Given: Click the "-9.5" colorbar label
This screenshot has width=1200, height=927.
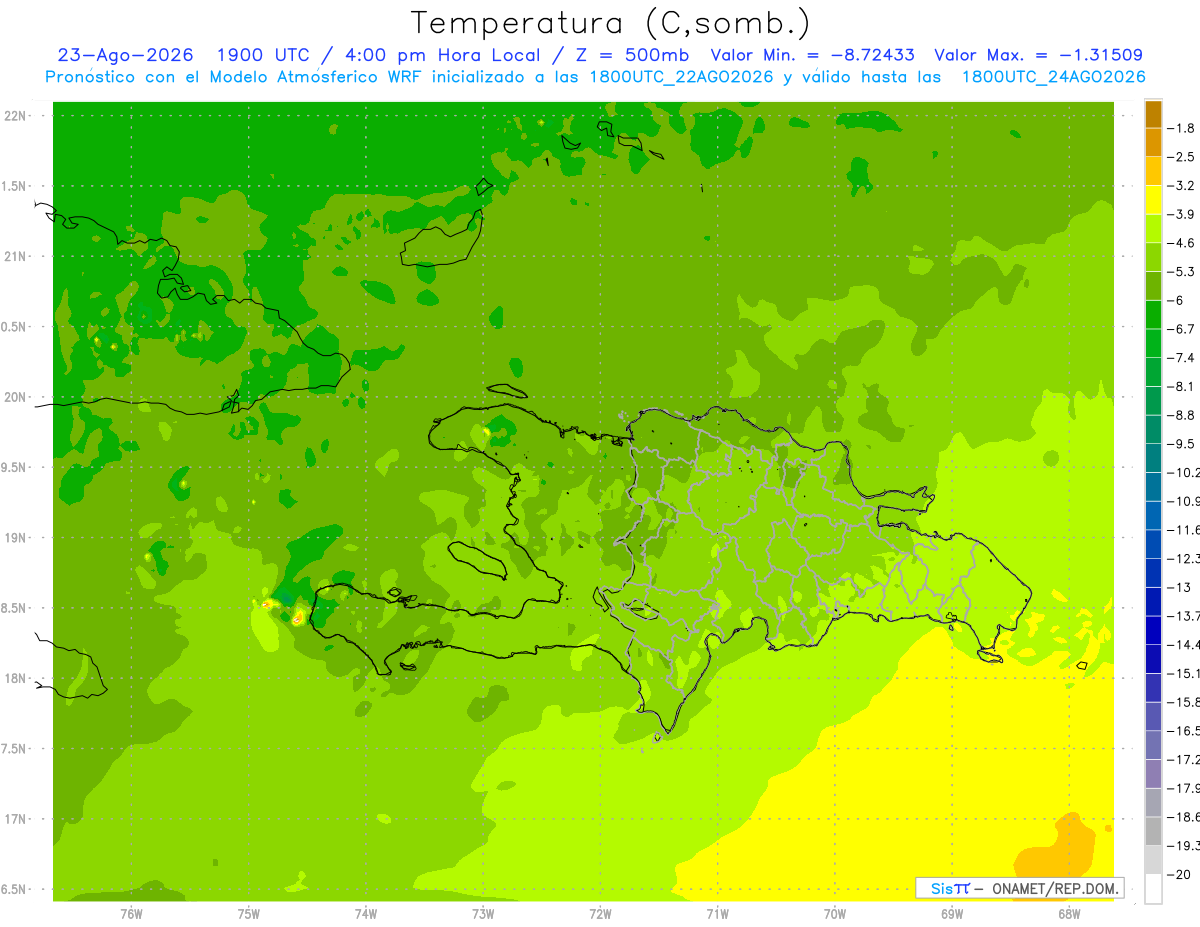Looking at the screenshot, I should [1182, 444].
